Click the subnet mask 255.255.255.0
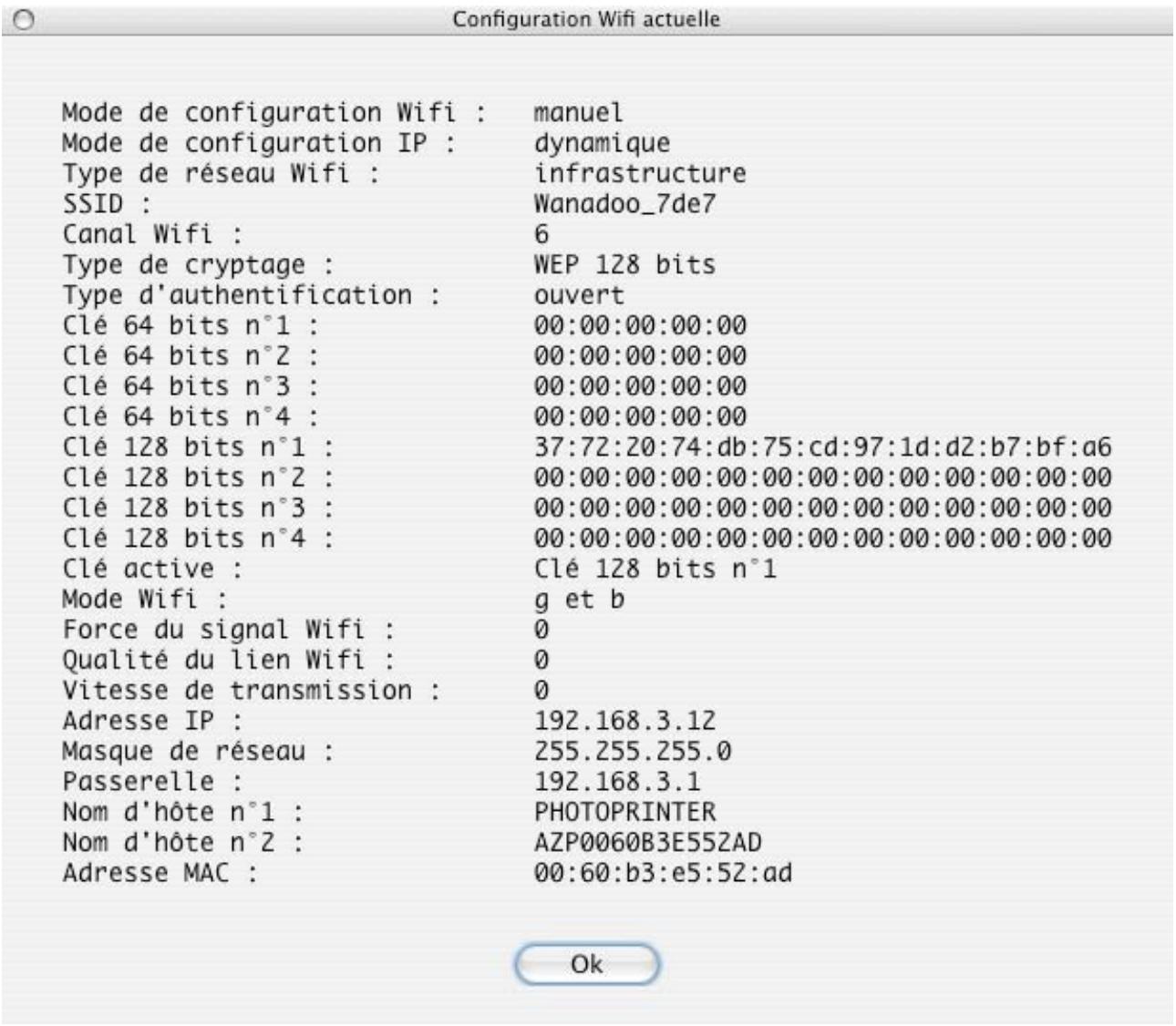This screenshot has height=1026, width=1176. [633, 751]
